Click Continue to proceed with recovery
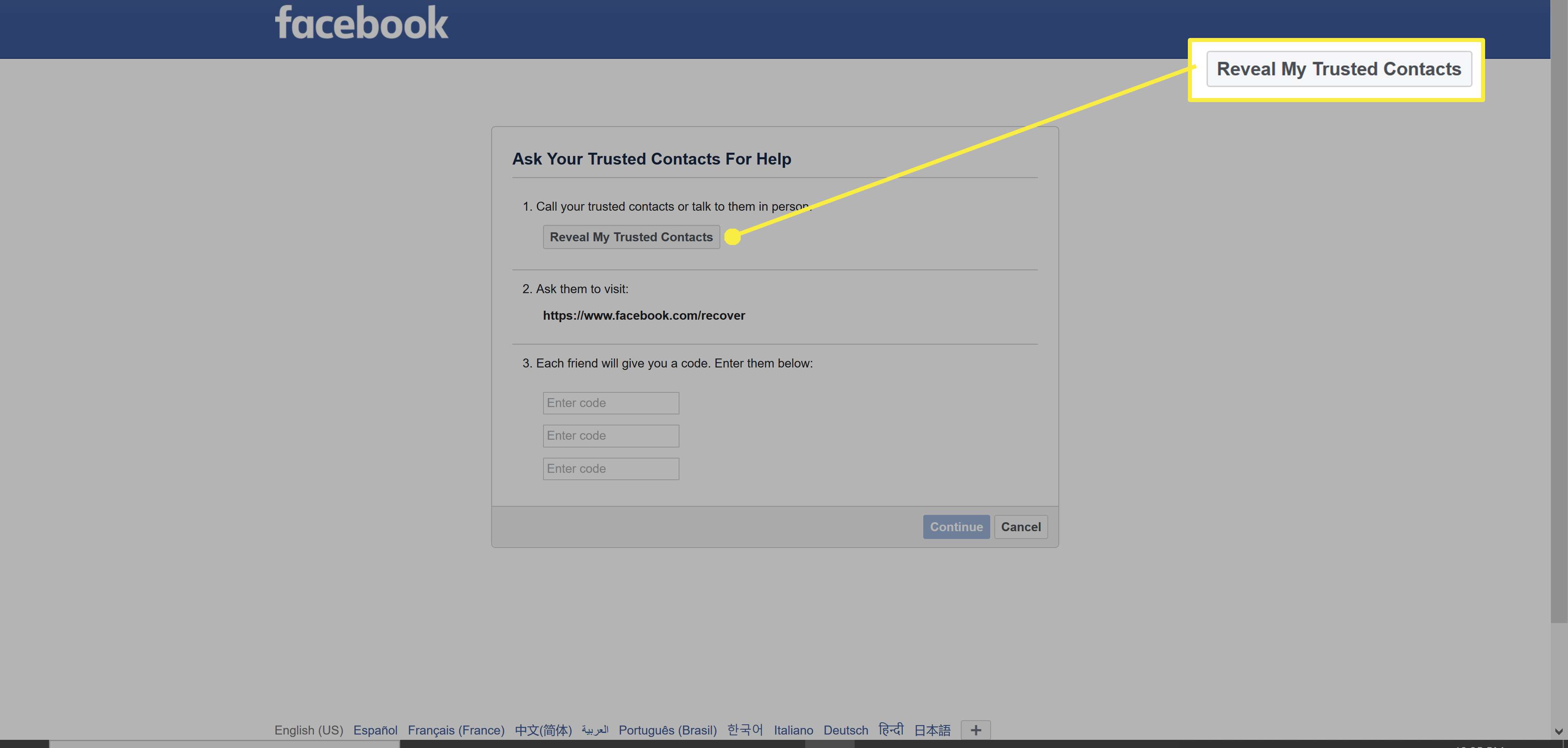Viewport: 1568px width, 748px height. [956, 526]
